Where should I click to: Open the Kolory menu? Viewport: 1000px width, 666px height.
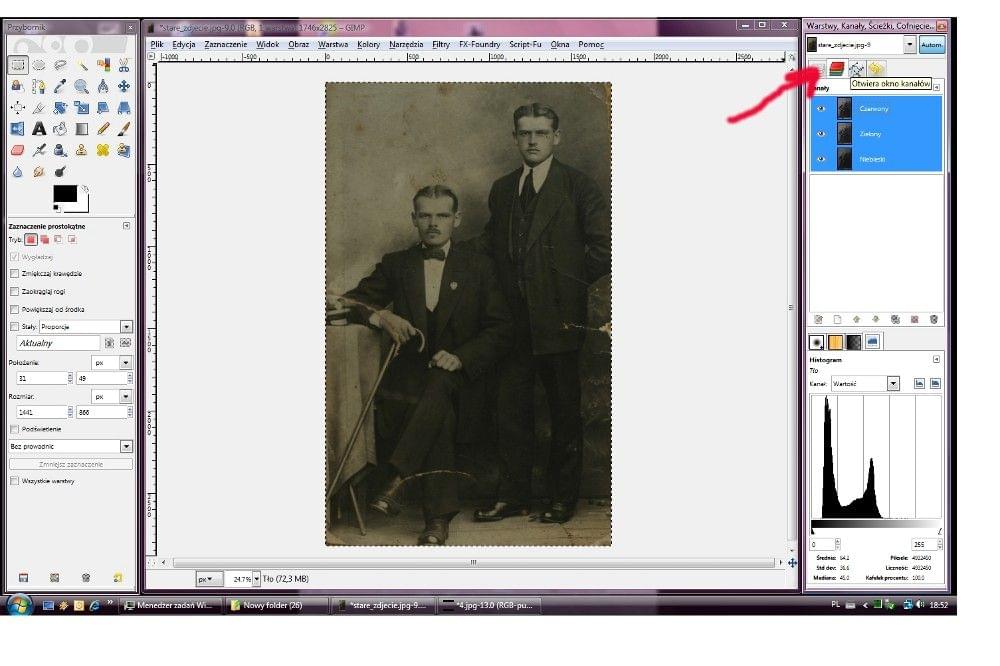(x=368, y=44)
